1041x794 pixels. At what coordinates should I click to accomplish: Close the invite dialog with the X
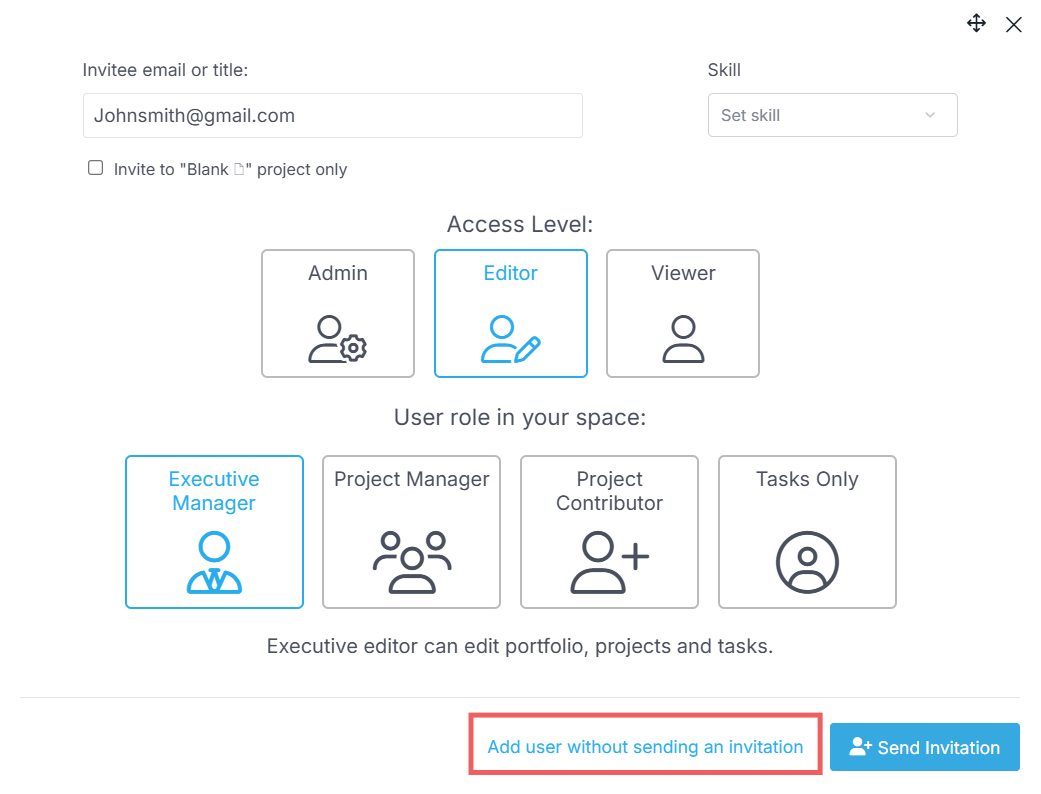[x=1013, y=25]
